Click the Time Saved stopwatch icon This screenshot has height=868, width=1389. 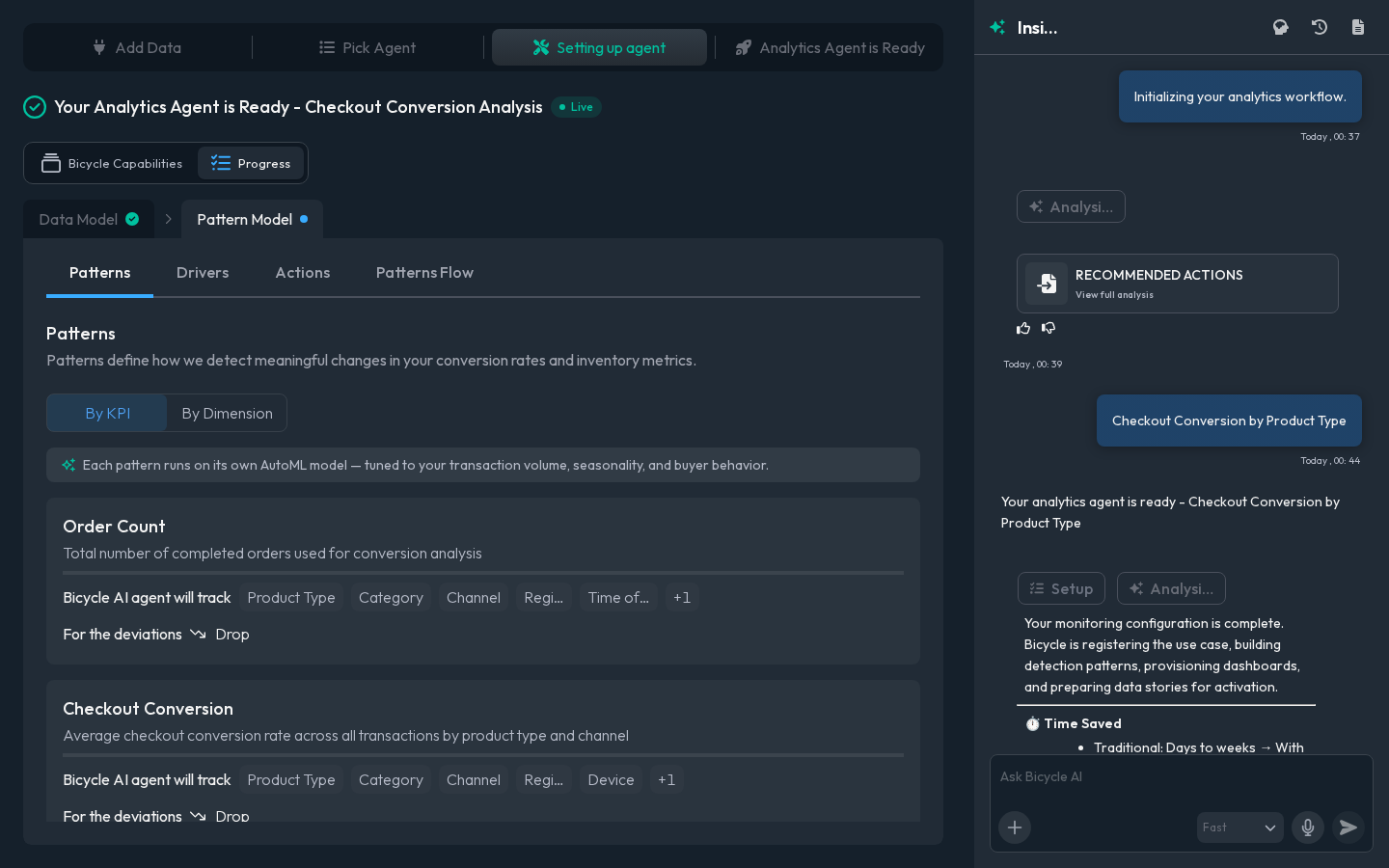pos(1032,723)
